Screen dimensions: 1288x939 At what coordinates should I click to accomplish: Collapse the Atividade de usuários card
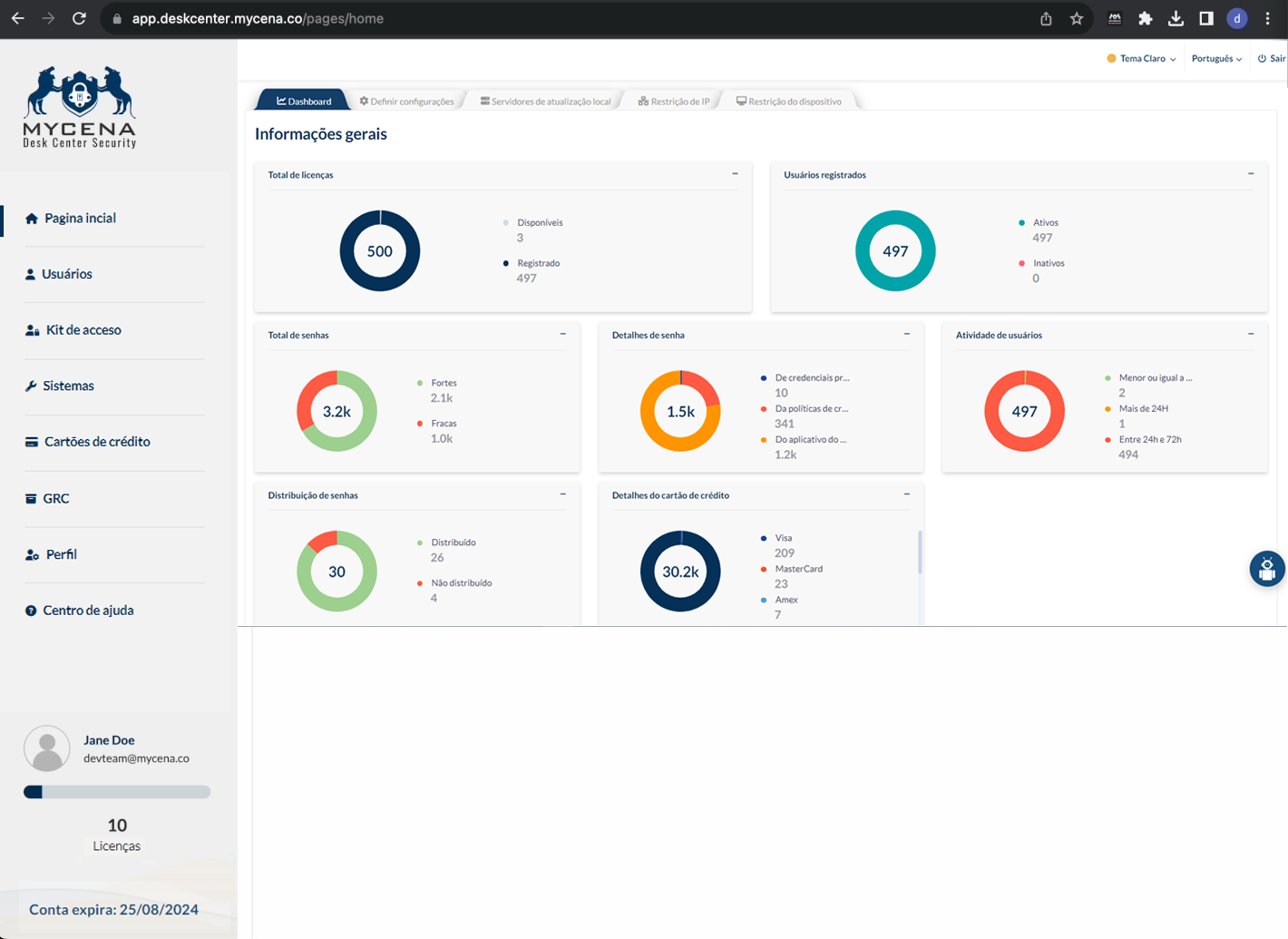(x=1251, y=334)
